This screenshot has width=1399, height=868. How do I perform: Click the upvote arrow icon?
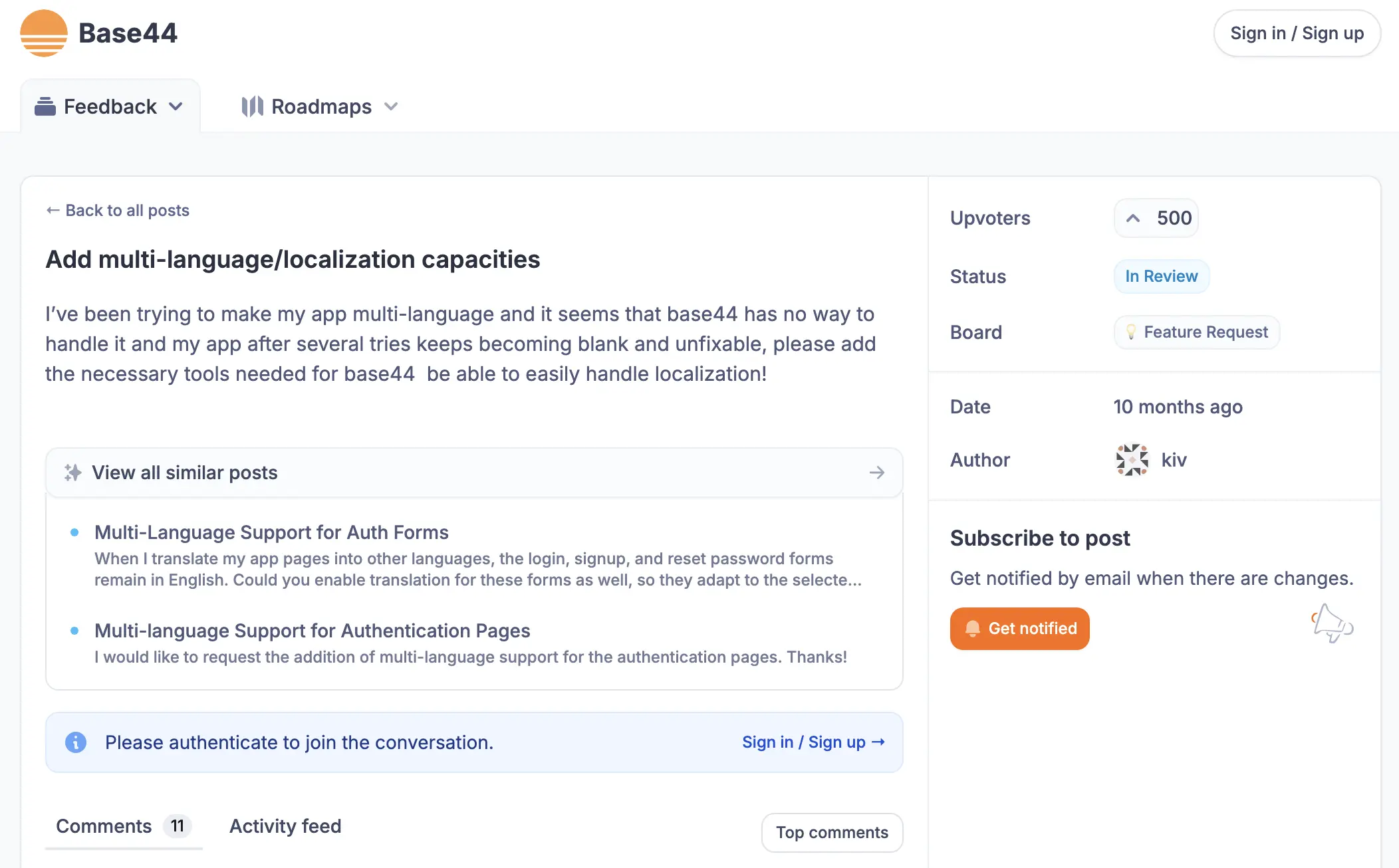1133,218
